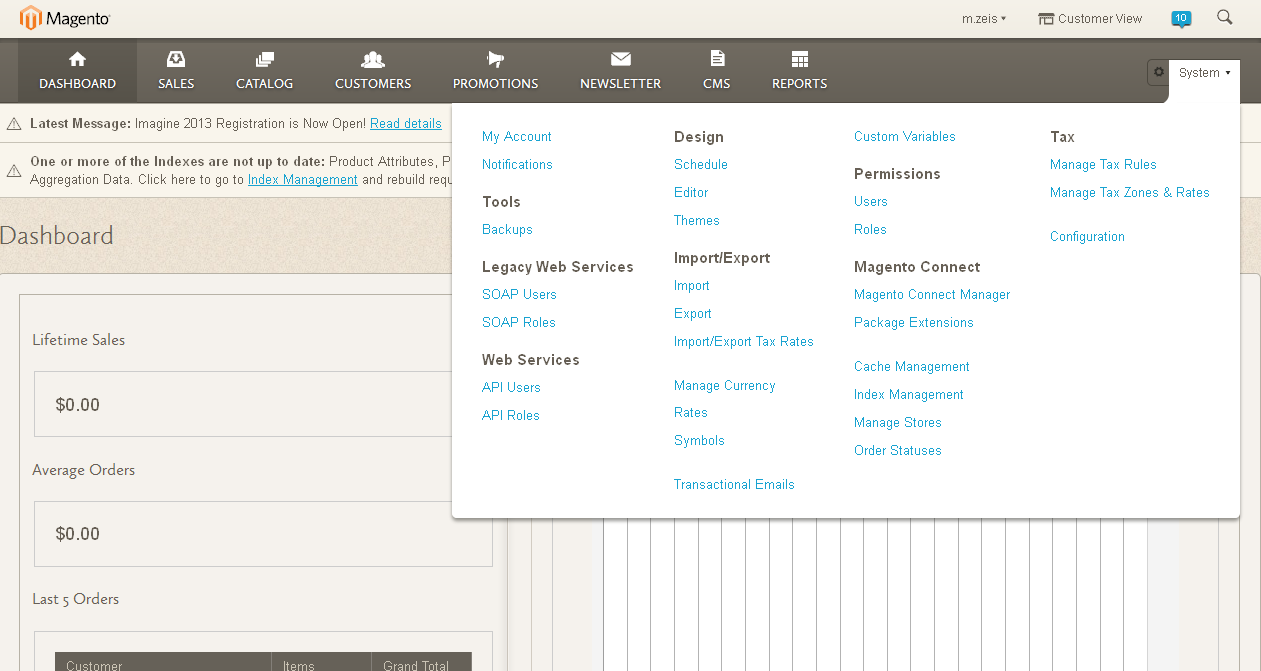Screen dimensions: 1261x671
Task: Expand the m.zeis user dropdown
Action: click(x=984, y=19)
